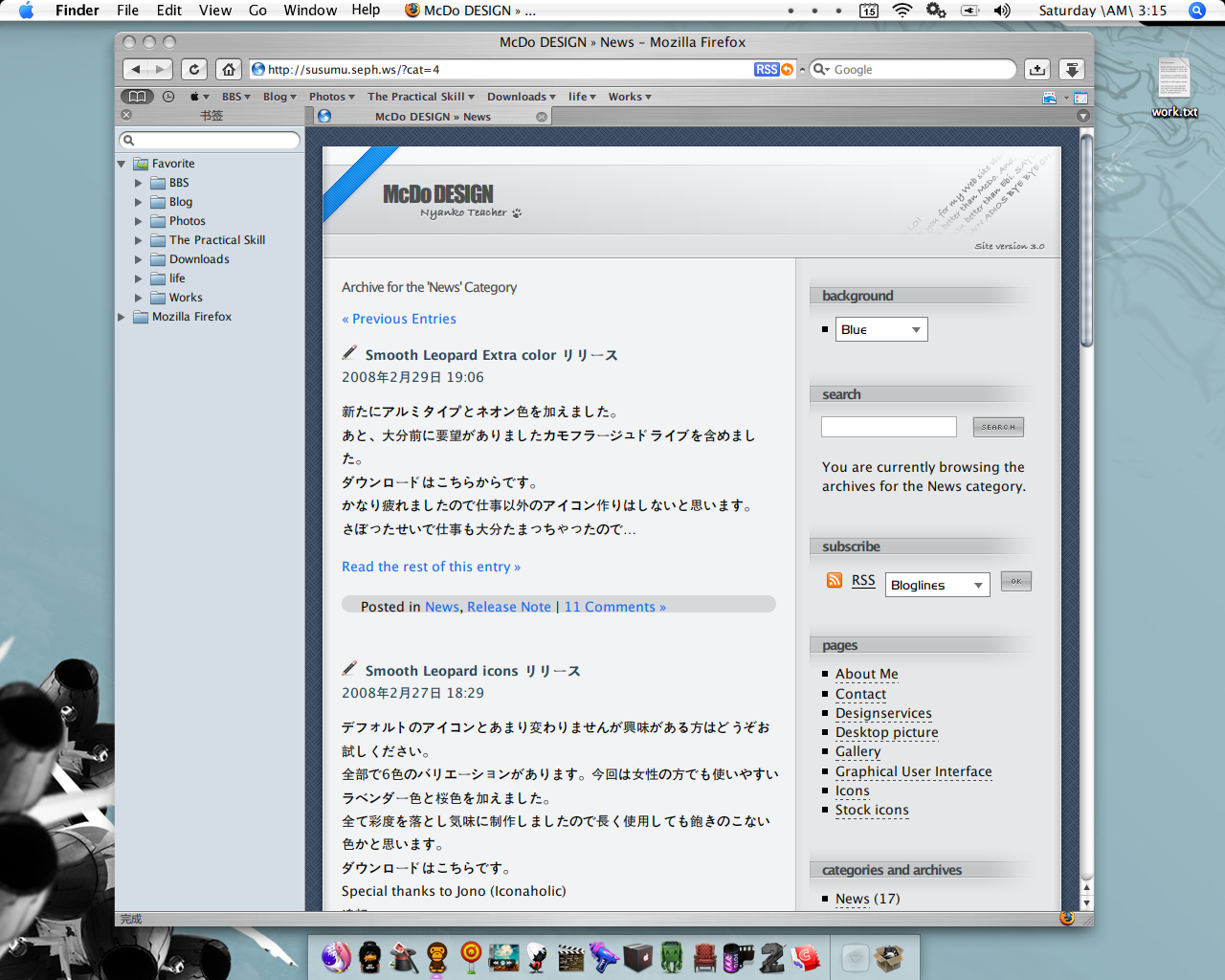
Task: Open the monkey character dock icon
Action: [x=437, y=957]
